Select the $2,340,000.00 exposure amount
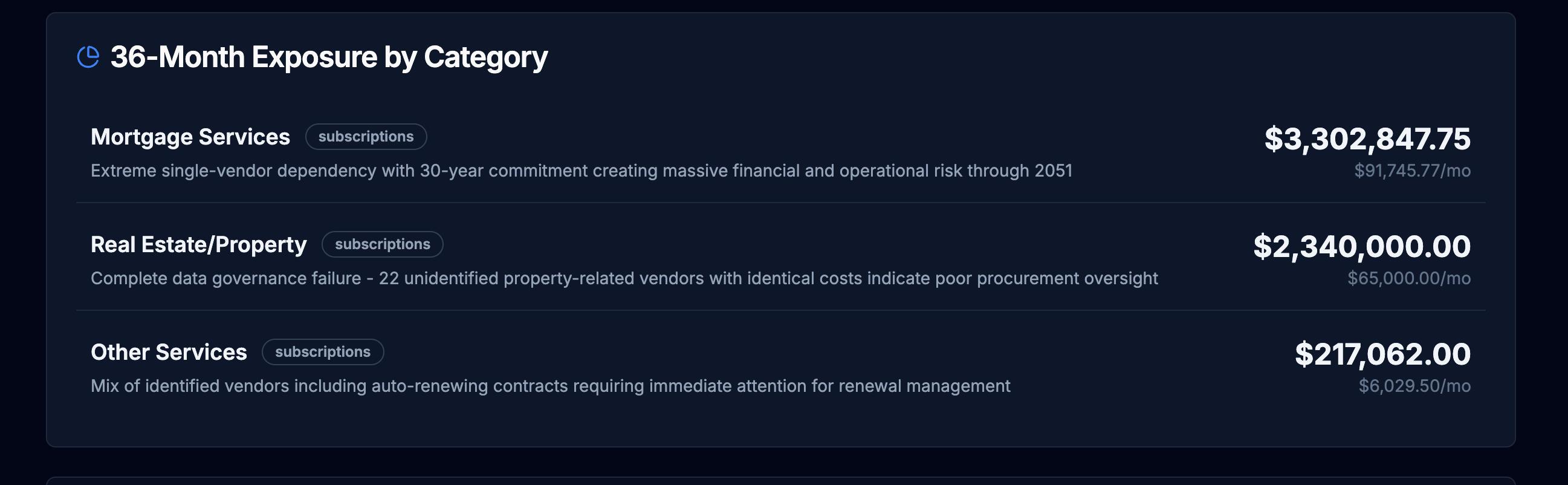Image resolution: width=1568 pixels, height=485 pixels. (x=1362, y=247)
